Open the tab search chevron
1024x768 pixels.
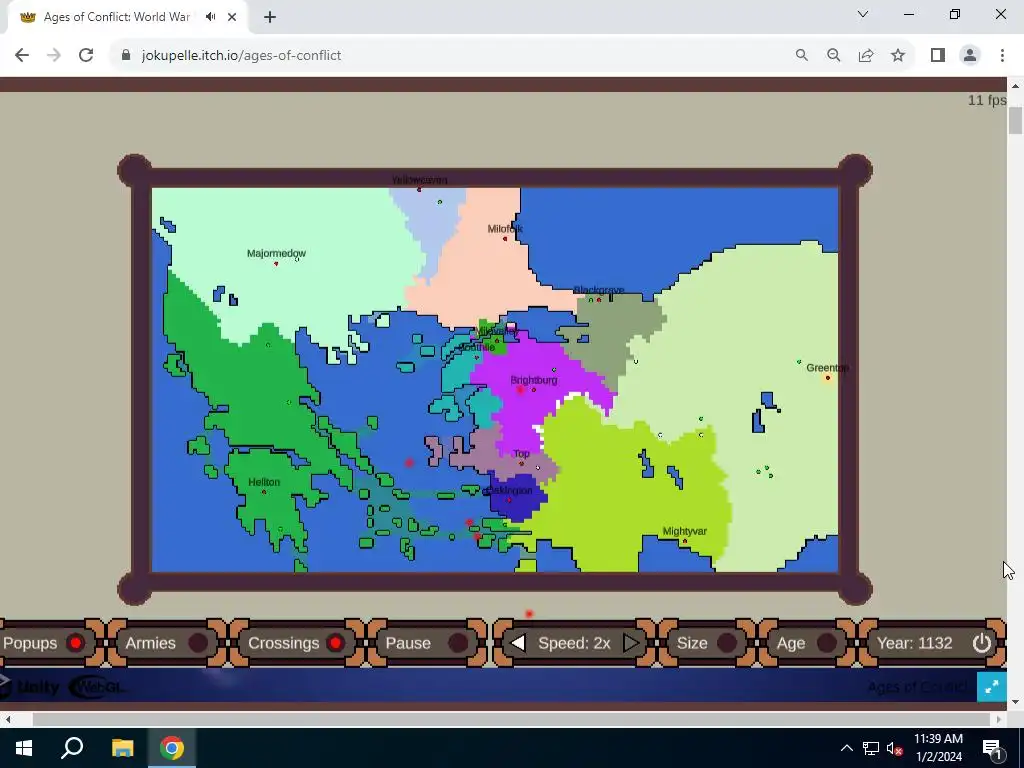[863, 14]
